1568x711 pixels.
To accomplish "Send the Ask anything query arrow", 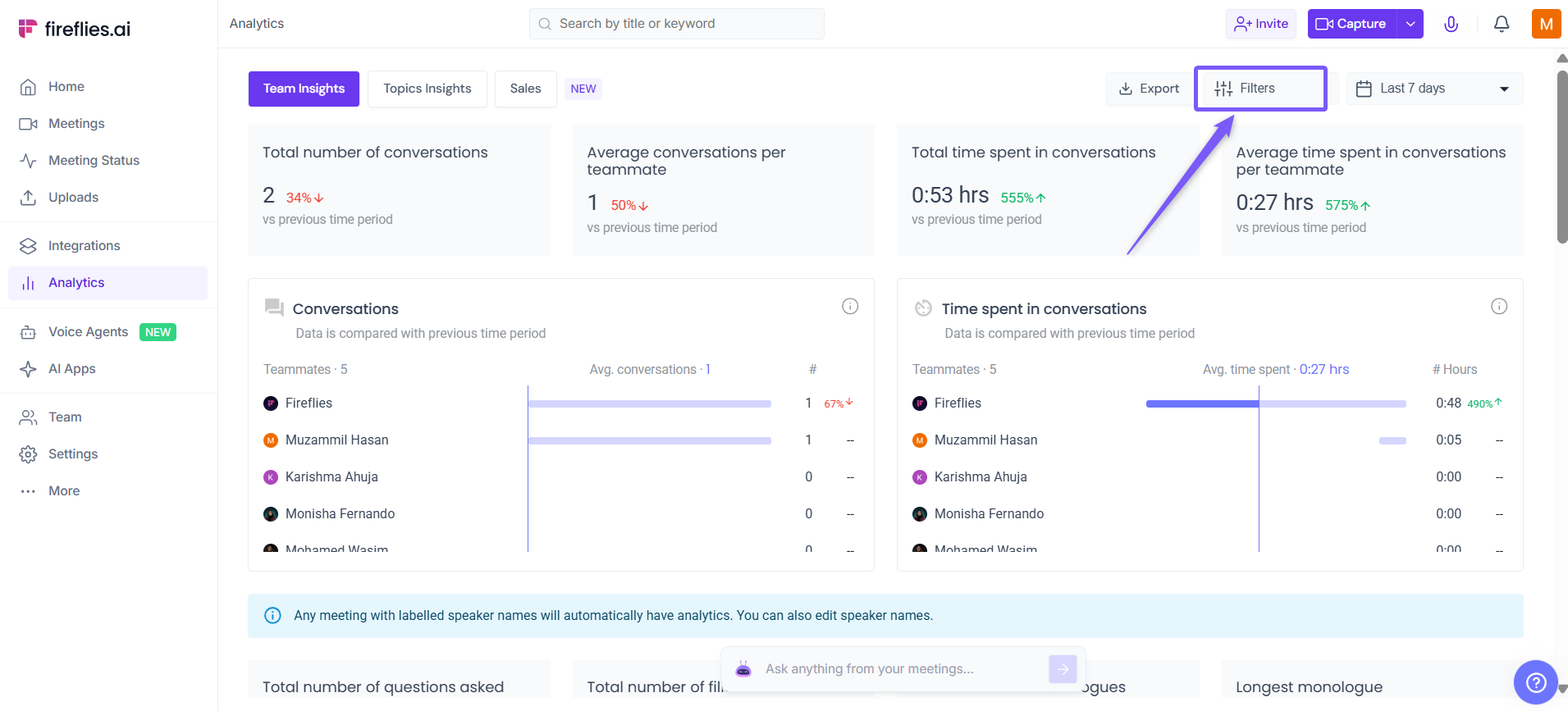I will 1063,669.
